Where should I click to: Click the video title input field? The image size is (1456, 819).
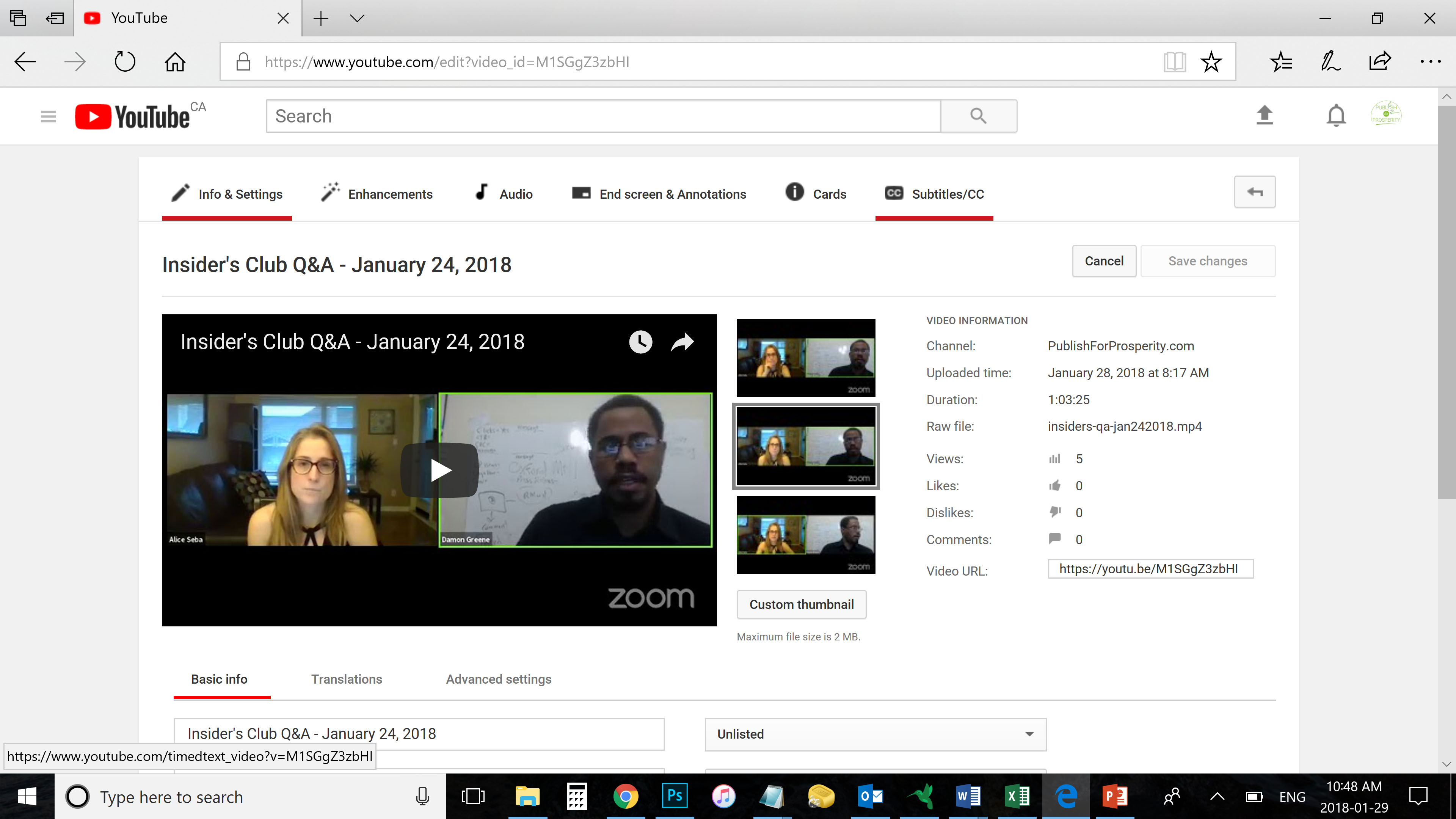(419, 734)
